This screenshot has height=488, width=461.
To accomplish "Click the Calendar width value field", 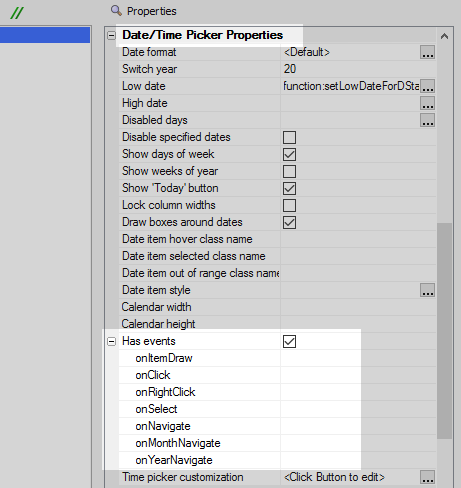I will click(x=358, y=307).
